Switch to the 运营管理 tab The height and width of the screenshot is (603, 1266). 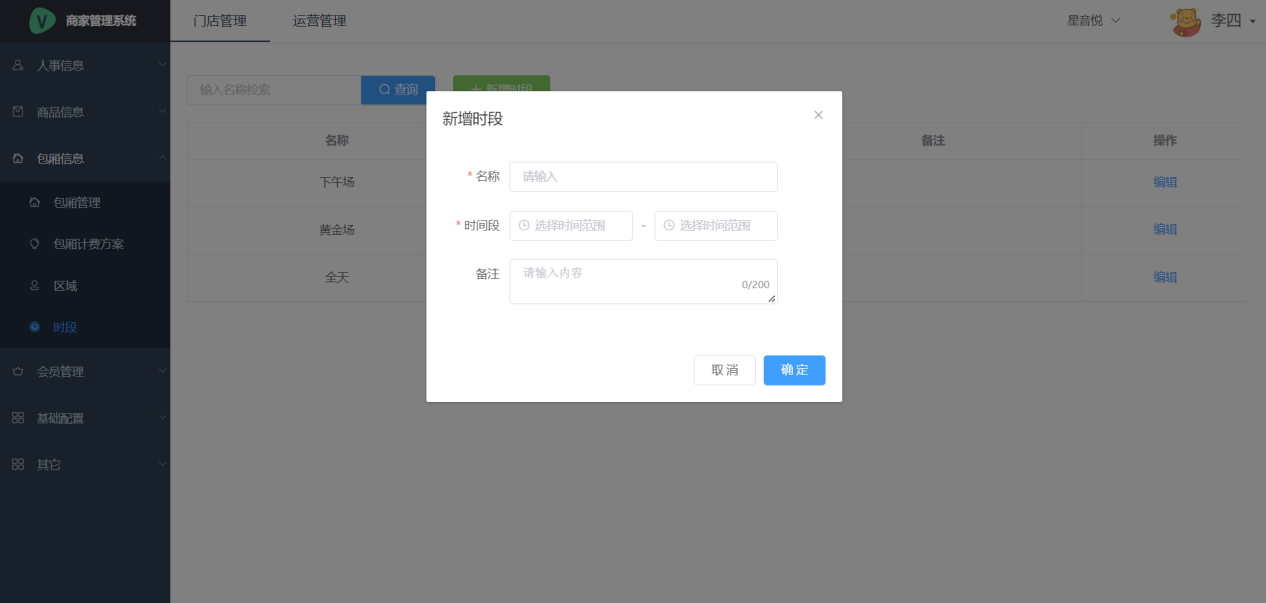pos(319,21)
